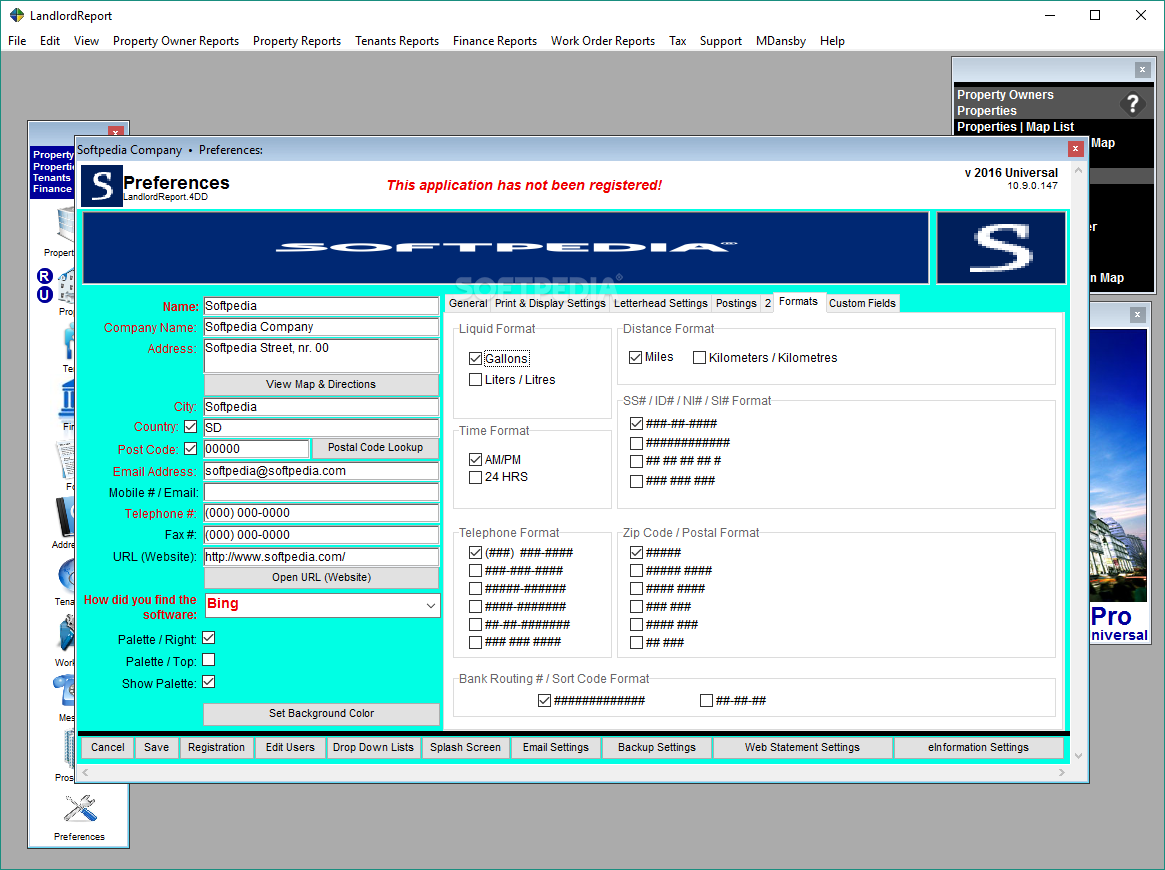Click the question mark help icon

[1132, 103]
